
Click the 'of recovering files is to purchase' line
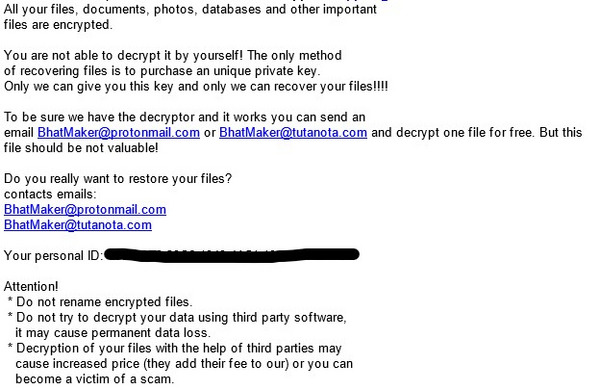point(162,71)
